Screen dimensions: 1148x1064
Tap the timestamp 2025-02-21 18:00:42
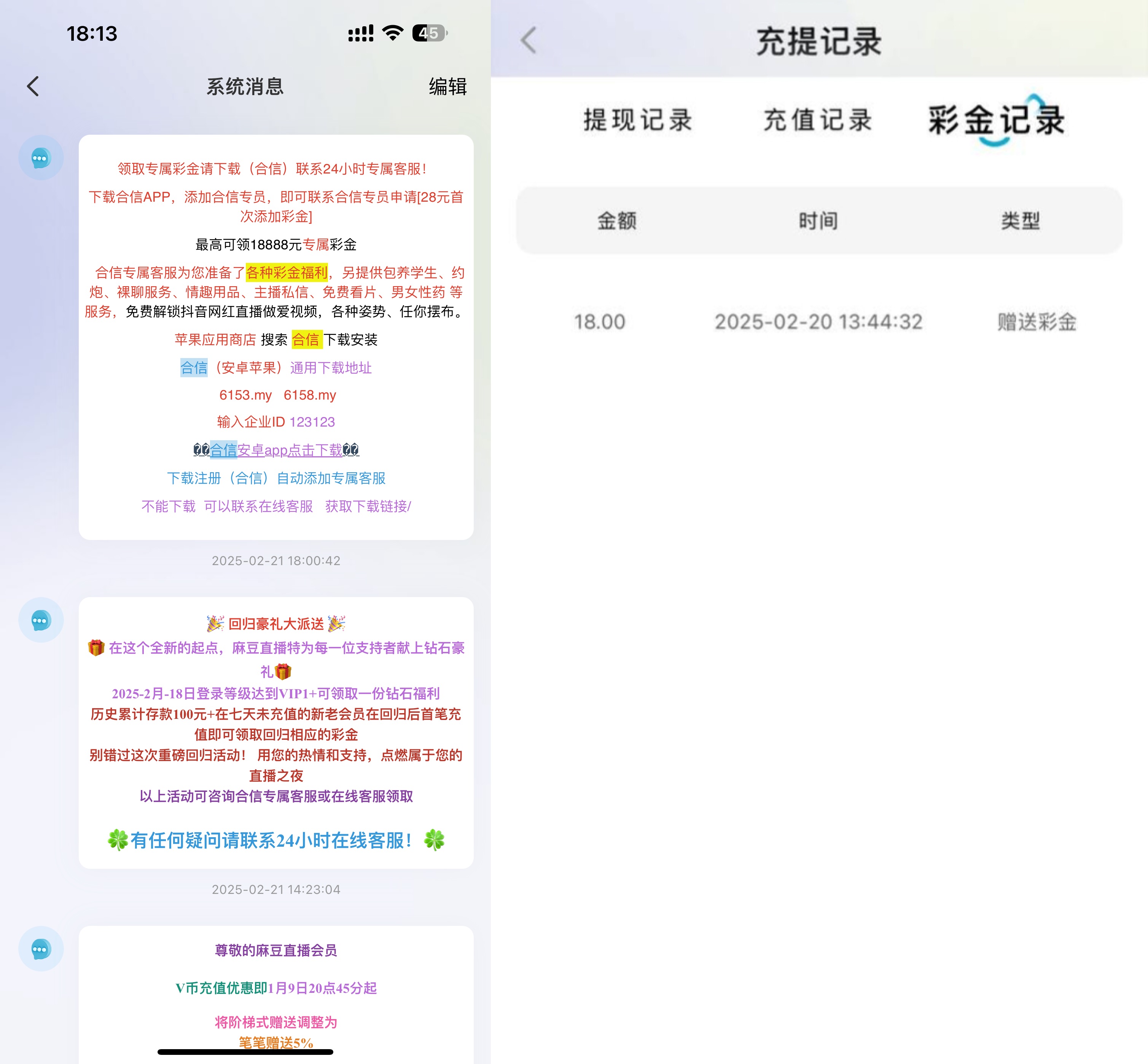pos(276,560)
